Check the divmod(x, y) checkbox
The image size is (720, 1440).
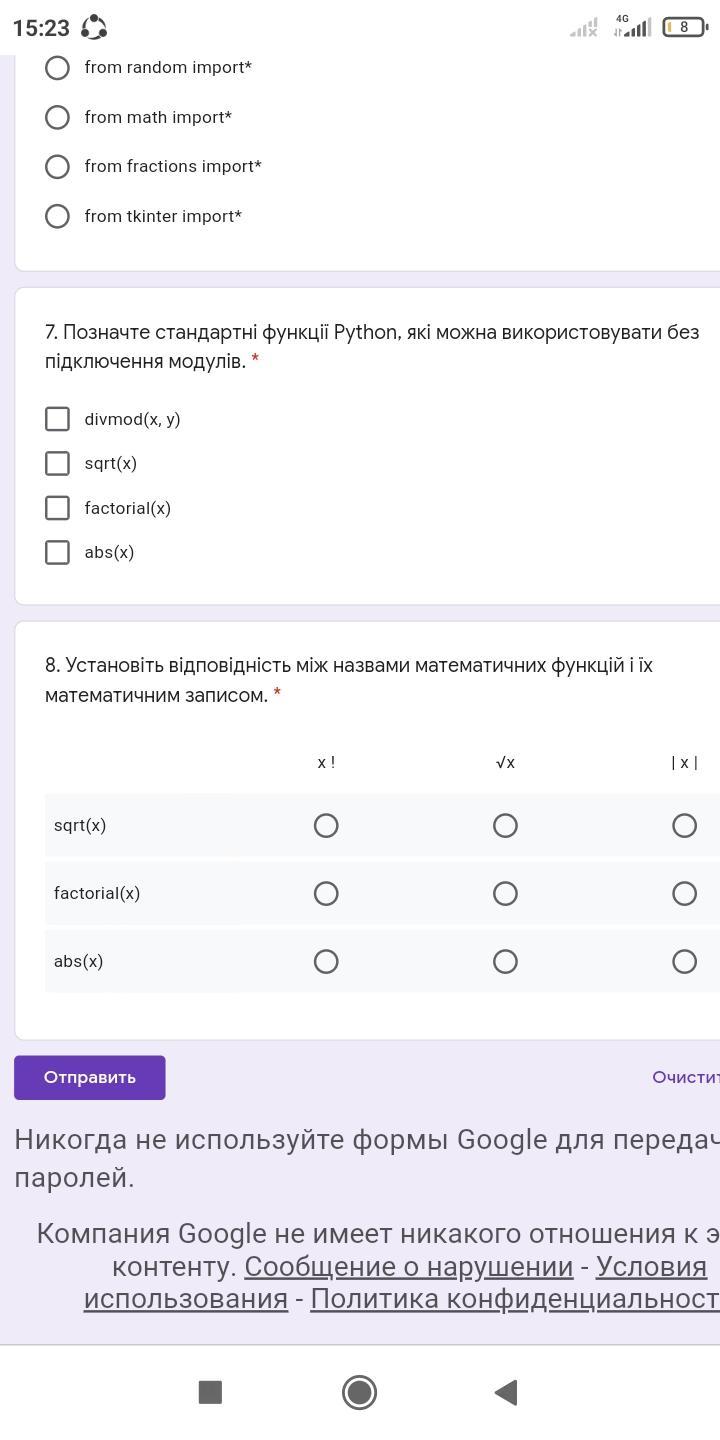pos(58,419)
